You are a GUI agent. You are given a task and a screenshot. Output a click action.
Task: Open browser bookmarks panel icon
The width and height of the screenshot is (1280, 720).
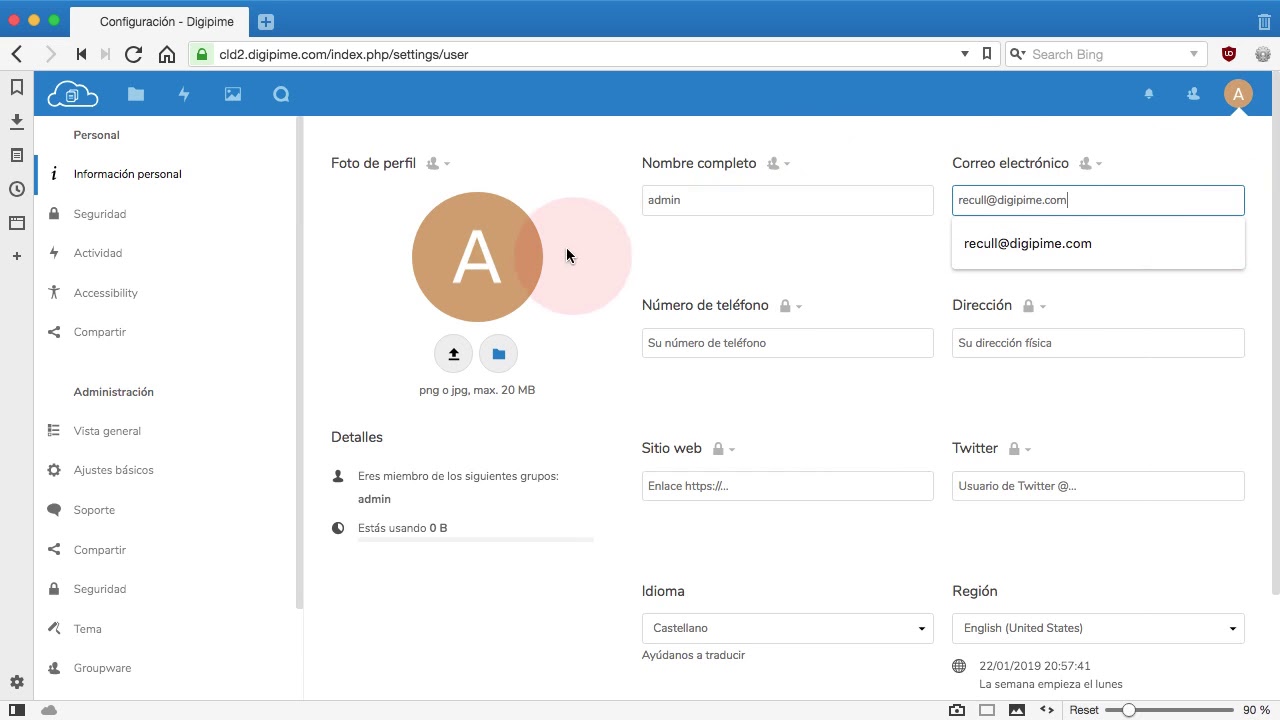pyautogui.click(x=17, y=88)
